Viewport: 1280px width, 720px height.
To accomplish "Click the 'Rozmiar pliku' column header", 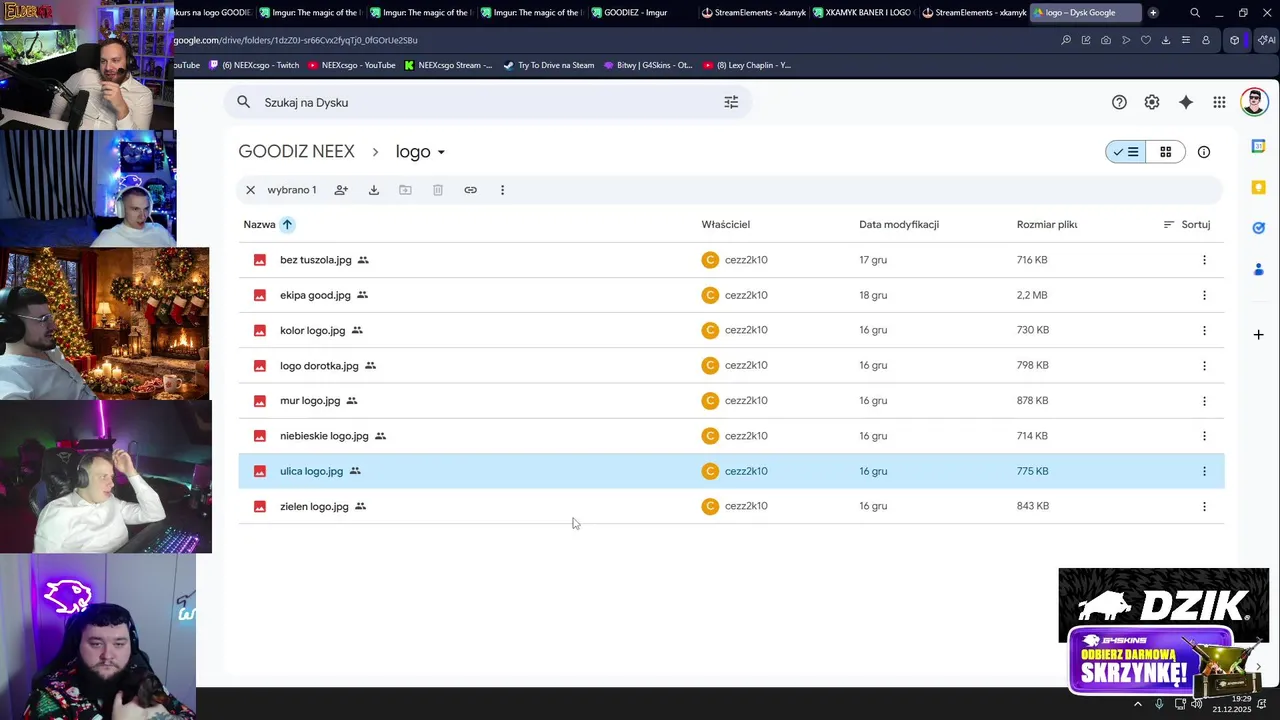I will point(1047,225).
